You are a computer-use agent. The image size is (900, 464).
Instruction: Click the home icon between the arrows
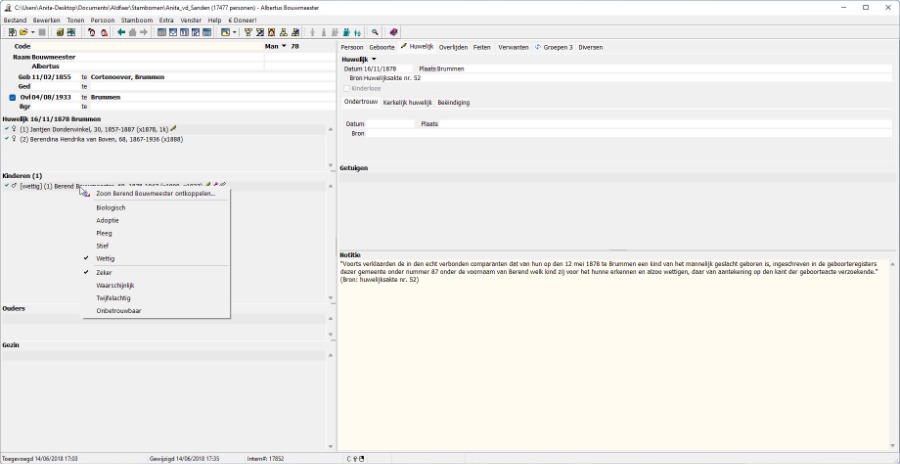click(x=132, y=32)
